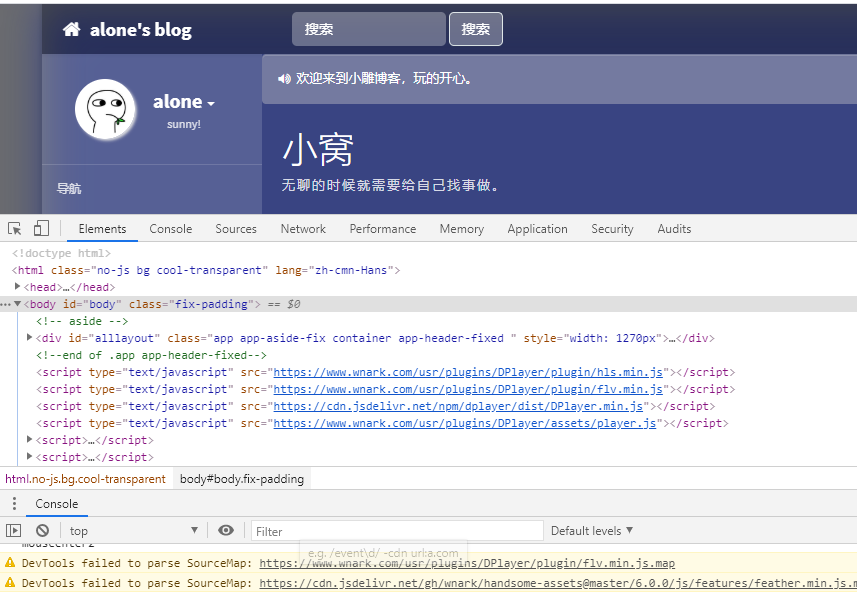Open the top JavaScript context dropdown
The image size is (857, 595).
pyautogui.click(x=133, y=531)
